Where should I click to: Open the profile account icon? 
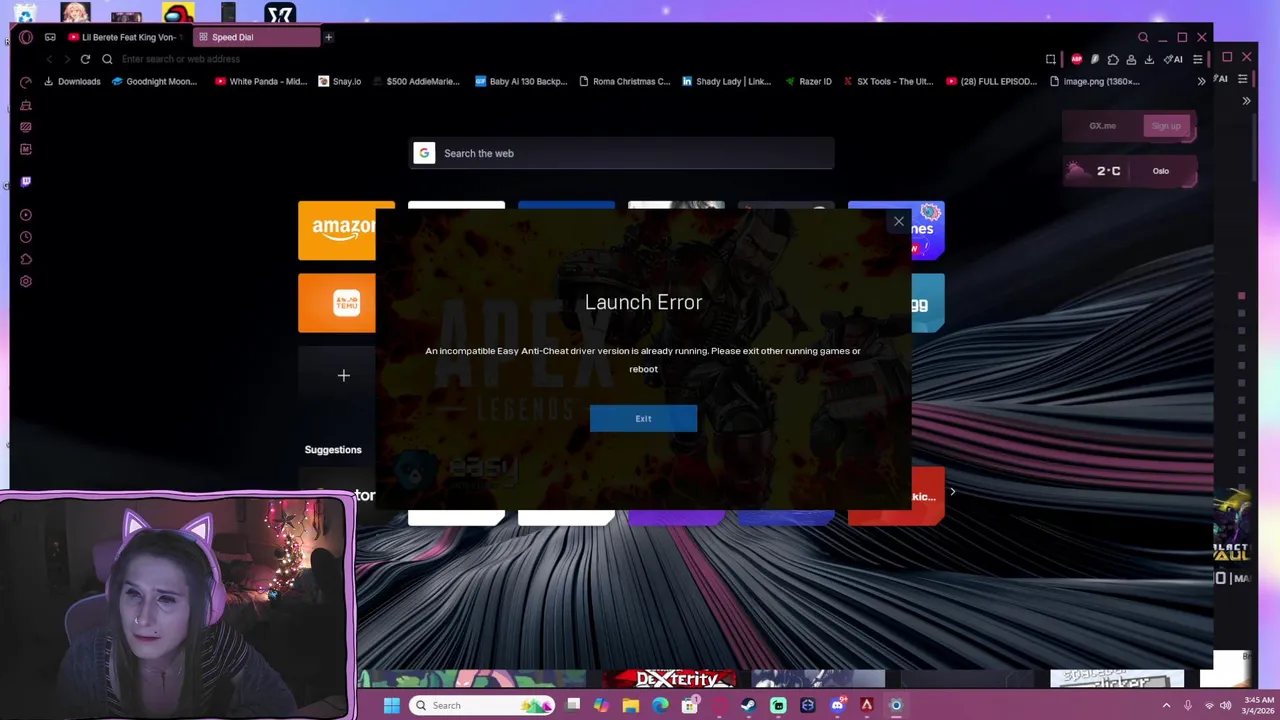point(1131,59)
